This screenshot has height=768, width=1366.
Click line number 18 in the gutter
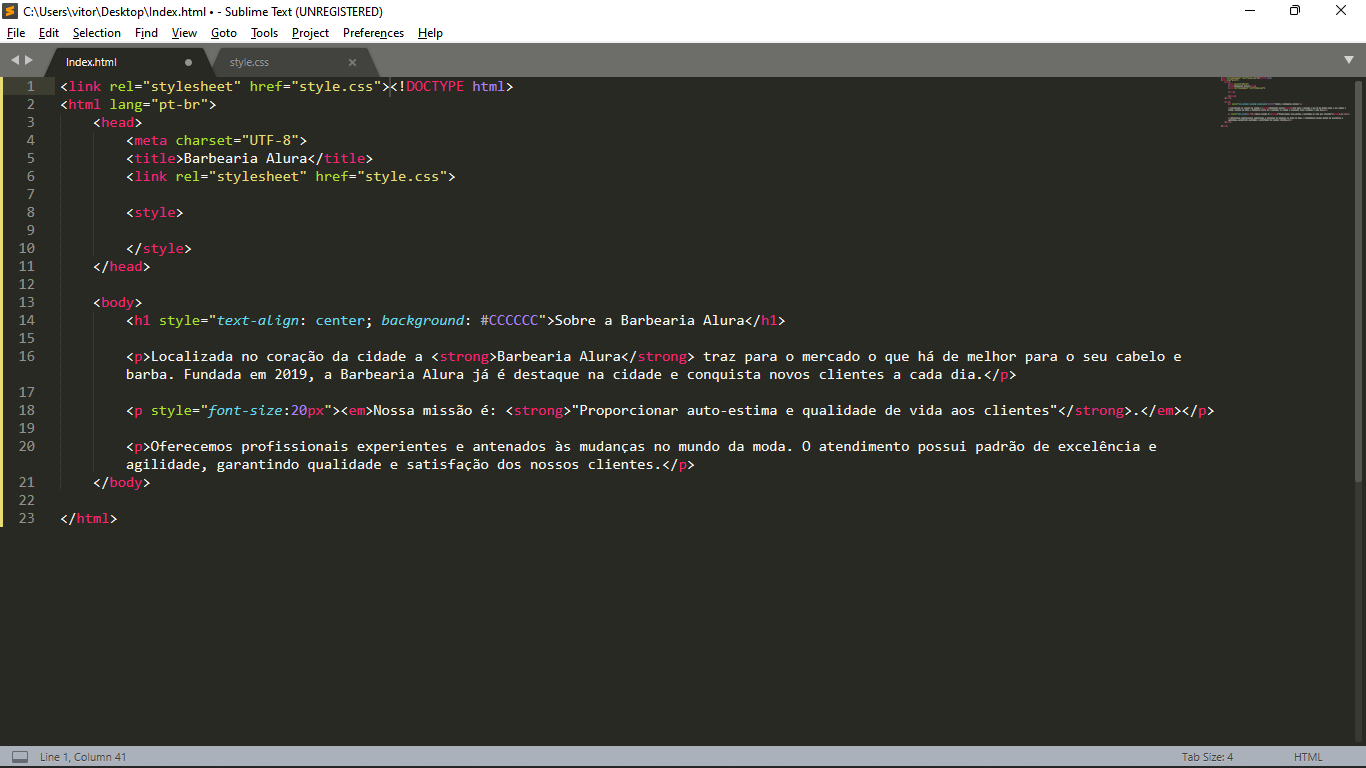click(x=26, y=410)
